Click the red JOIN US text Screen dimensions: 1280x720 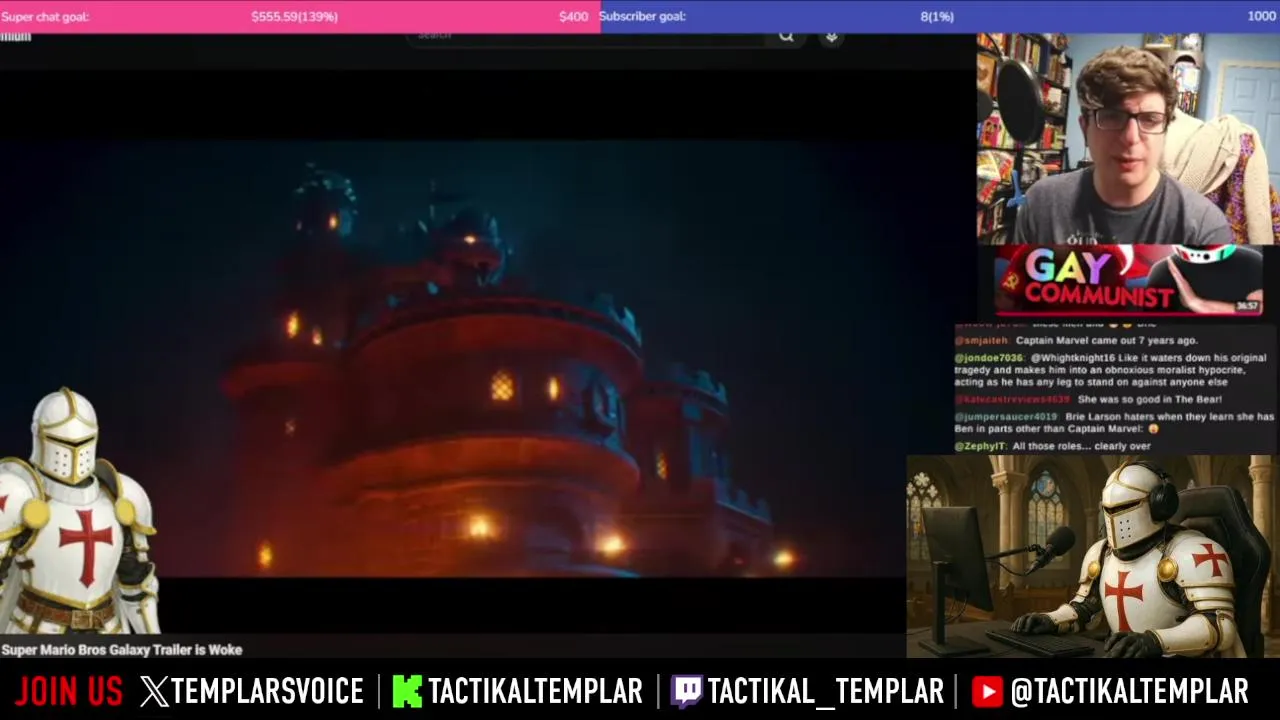coord(69,691)
